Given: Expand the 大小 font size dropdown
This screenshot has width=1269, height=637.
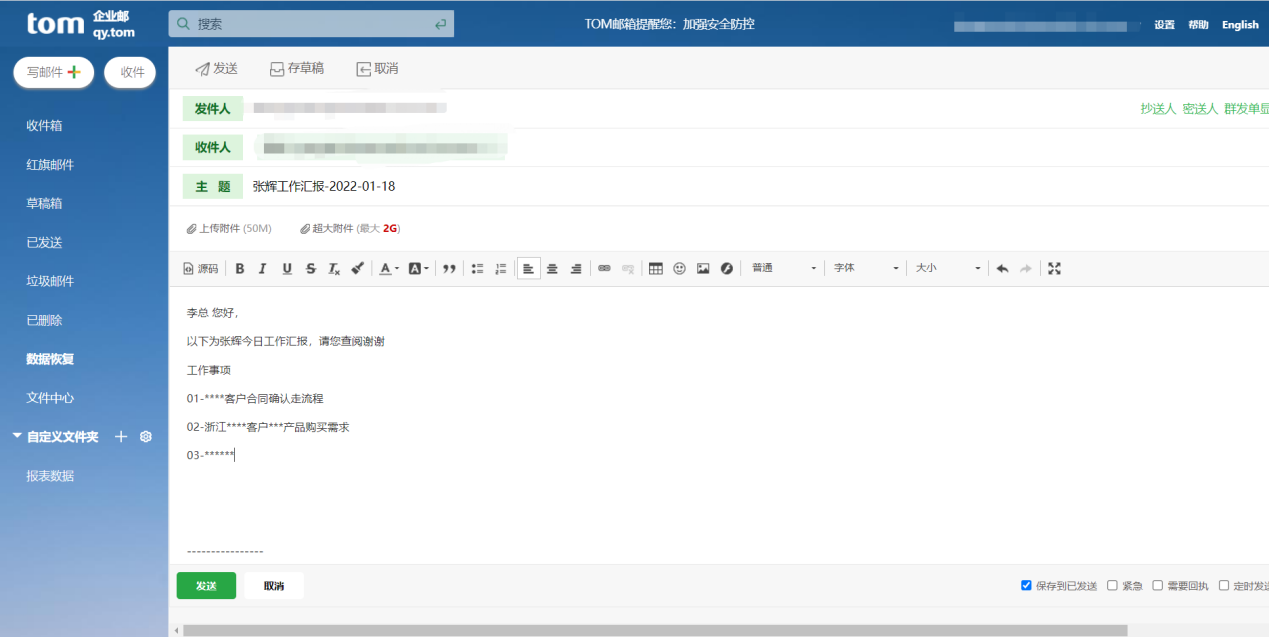Looking at the screenshot, I should pyautogui.click(x=948, y=268).
